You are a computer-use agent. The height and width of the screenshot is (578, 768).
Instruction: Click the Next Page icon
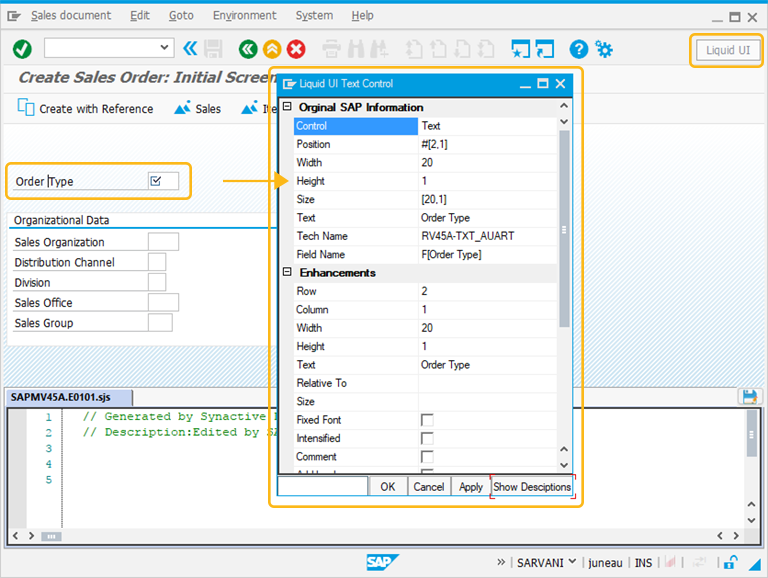462,49
